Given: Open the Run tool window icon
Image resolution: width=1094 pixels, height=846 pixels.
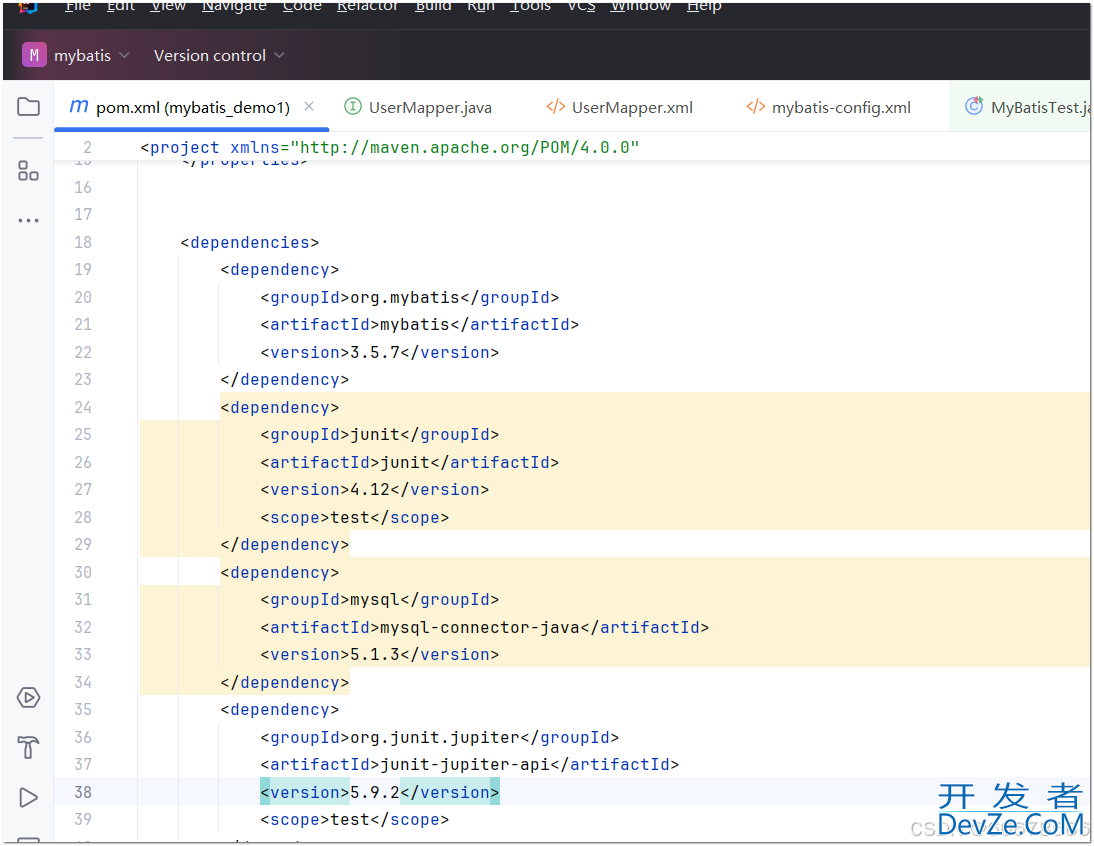Looking at the screenshot, I should 28,797.
